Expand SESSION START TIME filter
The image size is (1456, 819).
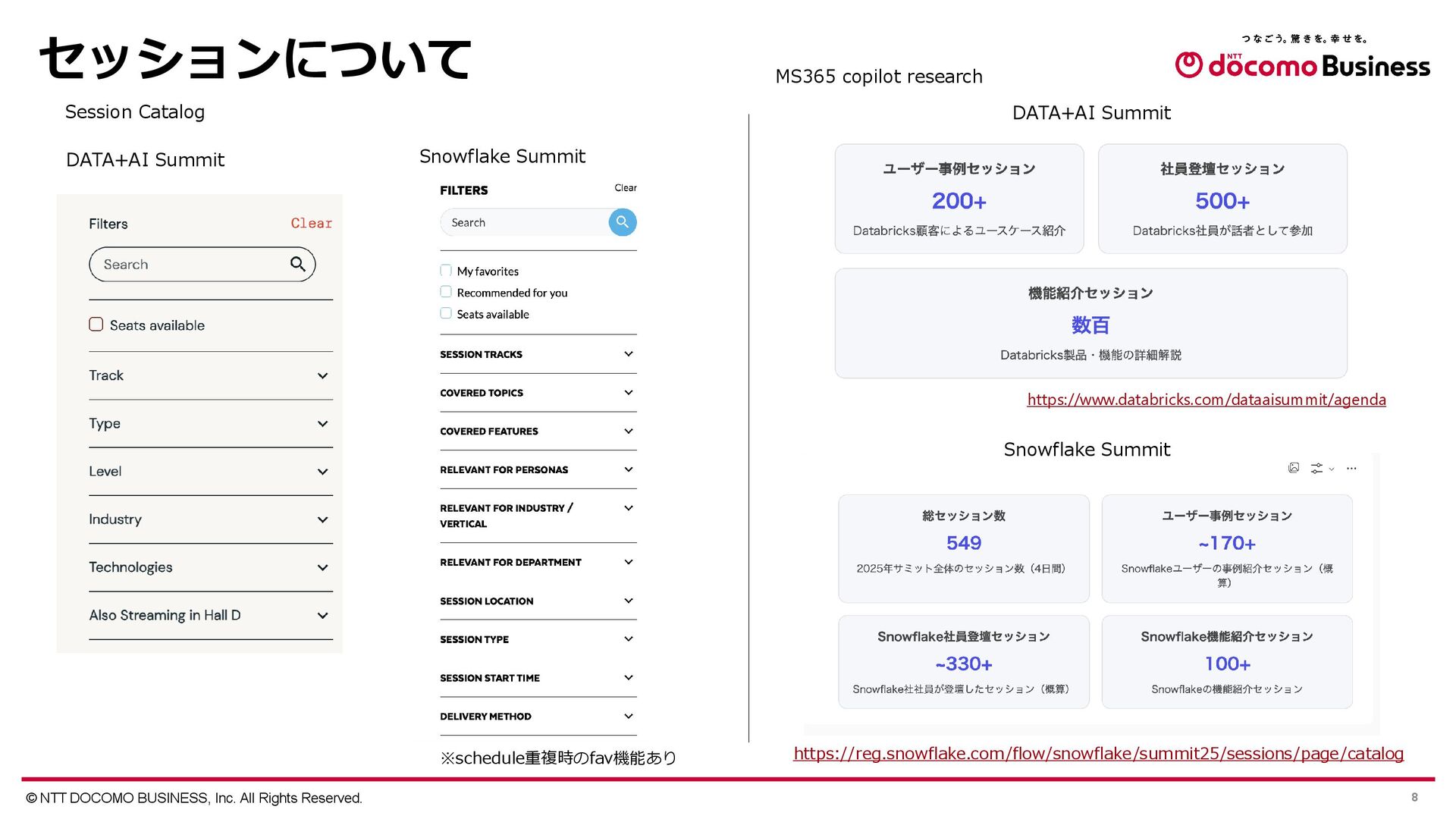click(538, 678)
